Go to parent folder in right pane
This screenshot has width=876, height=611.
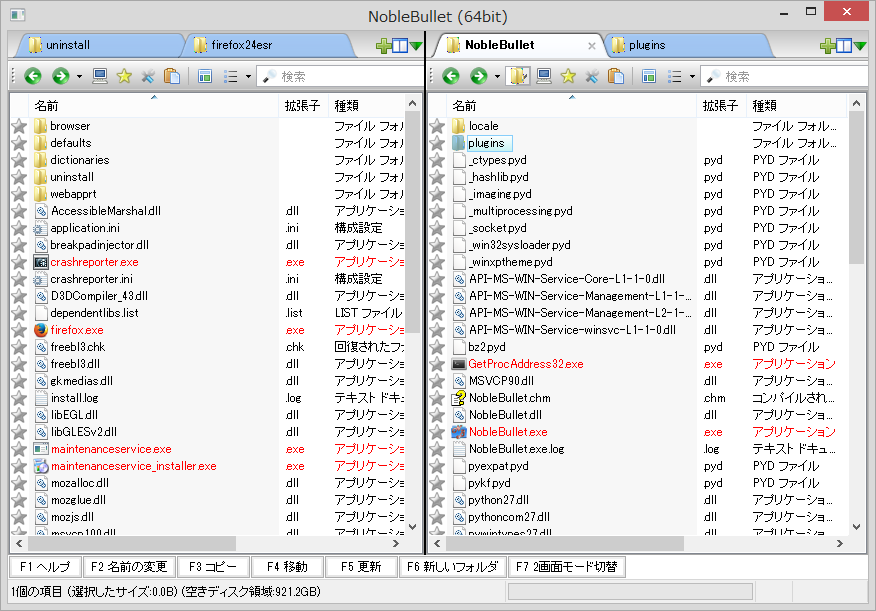[x=518, y=76]
